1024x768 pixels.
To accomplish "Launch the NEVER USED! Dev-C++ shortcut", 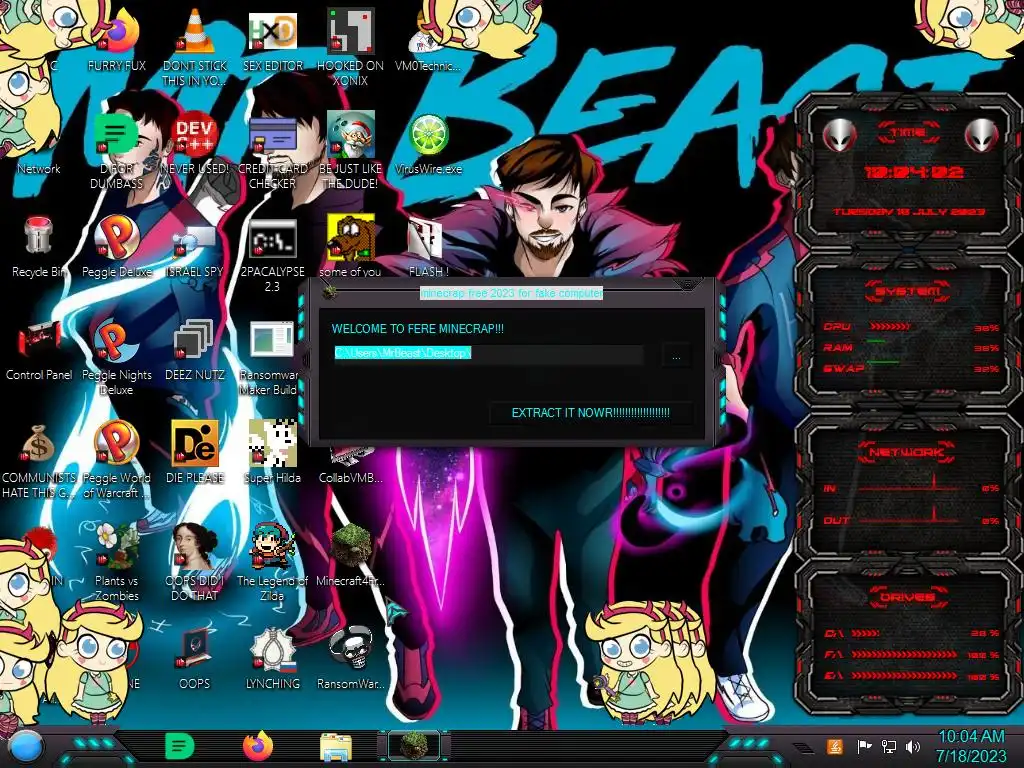I will 195,135.
